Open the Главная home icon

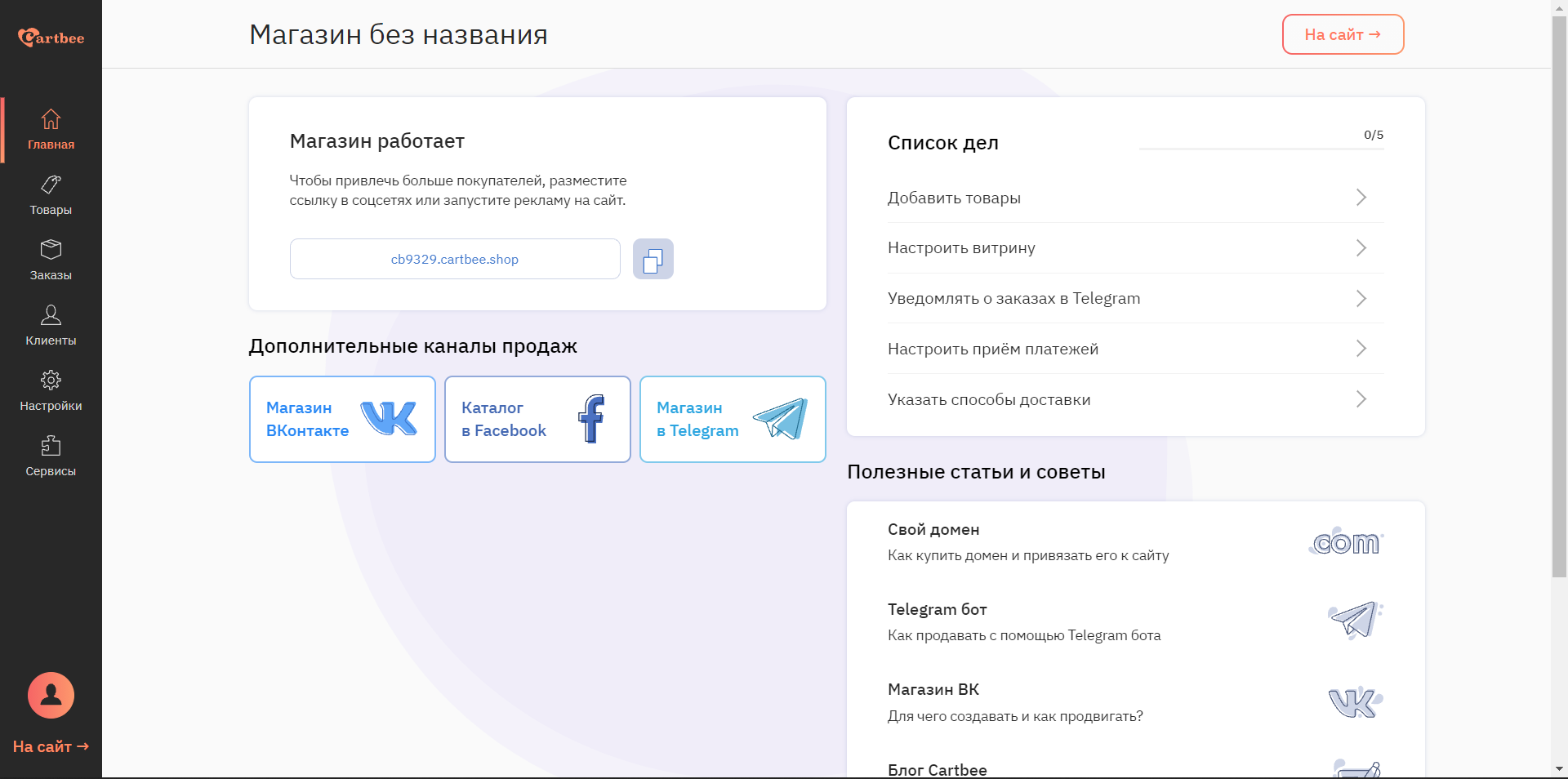coord(51,119)
